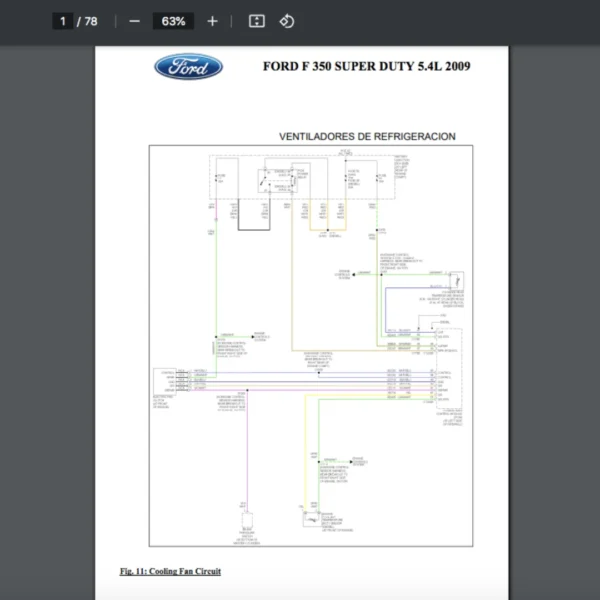Image resolution: width=600 pixels, height=600 pixels.
Task: Rotate the document with the rotate icon
Action: [x=286, y=21]
